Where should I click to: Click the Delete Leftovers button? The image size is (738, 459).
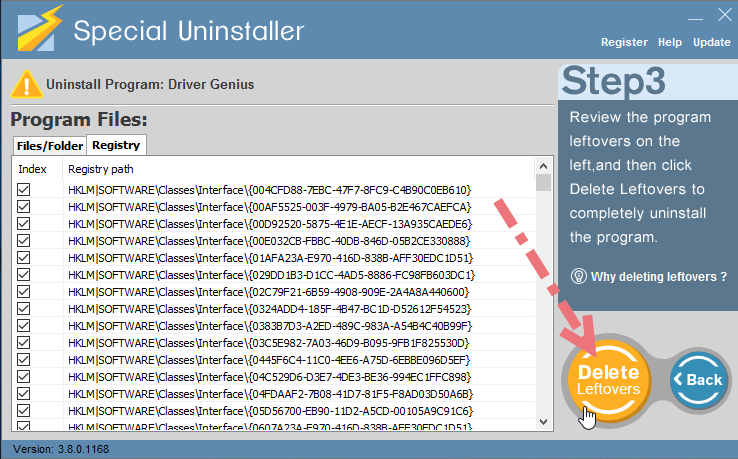click(609, 380)
